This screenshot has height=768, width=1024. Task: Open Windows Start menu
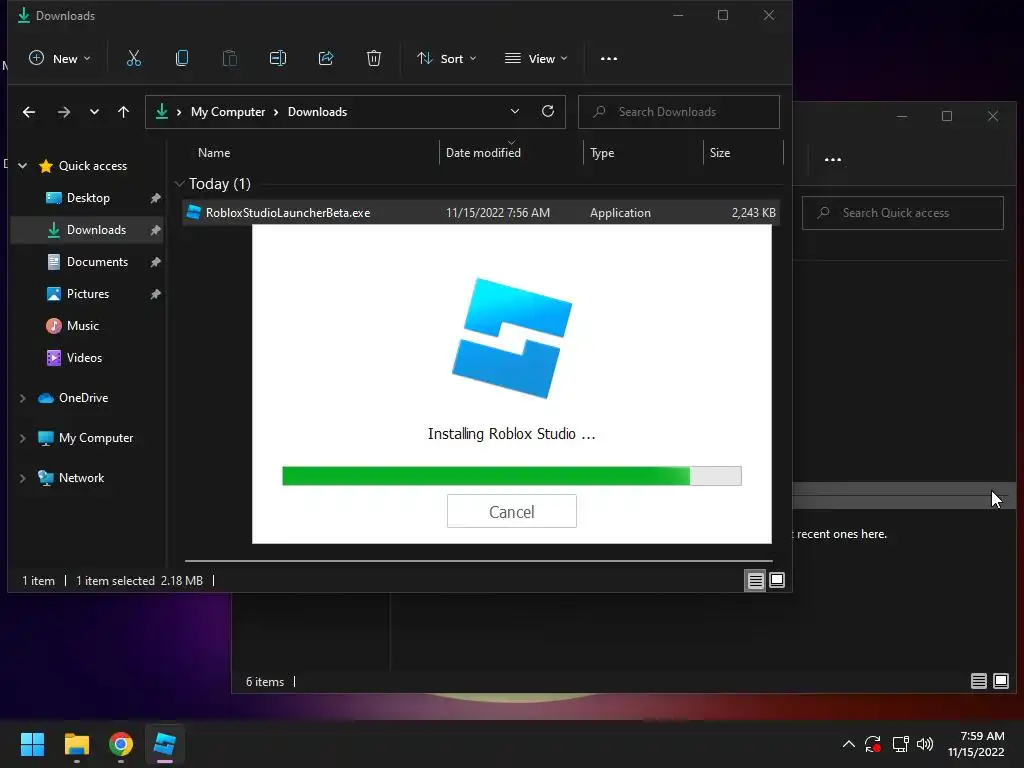pyautogui.click(x=32, y=744)
